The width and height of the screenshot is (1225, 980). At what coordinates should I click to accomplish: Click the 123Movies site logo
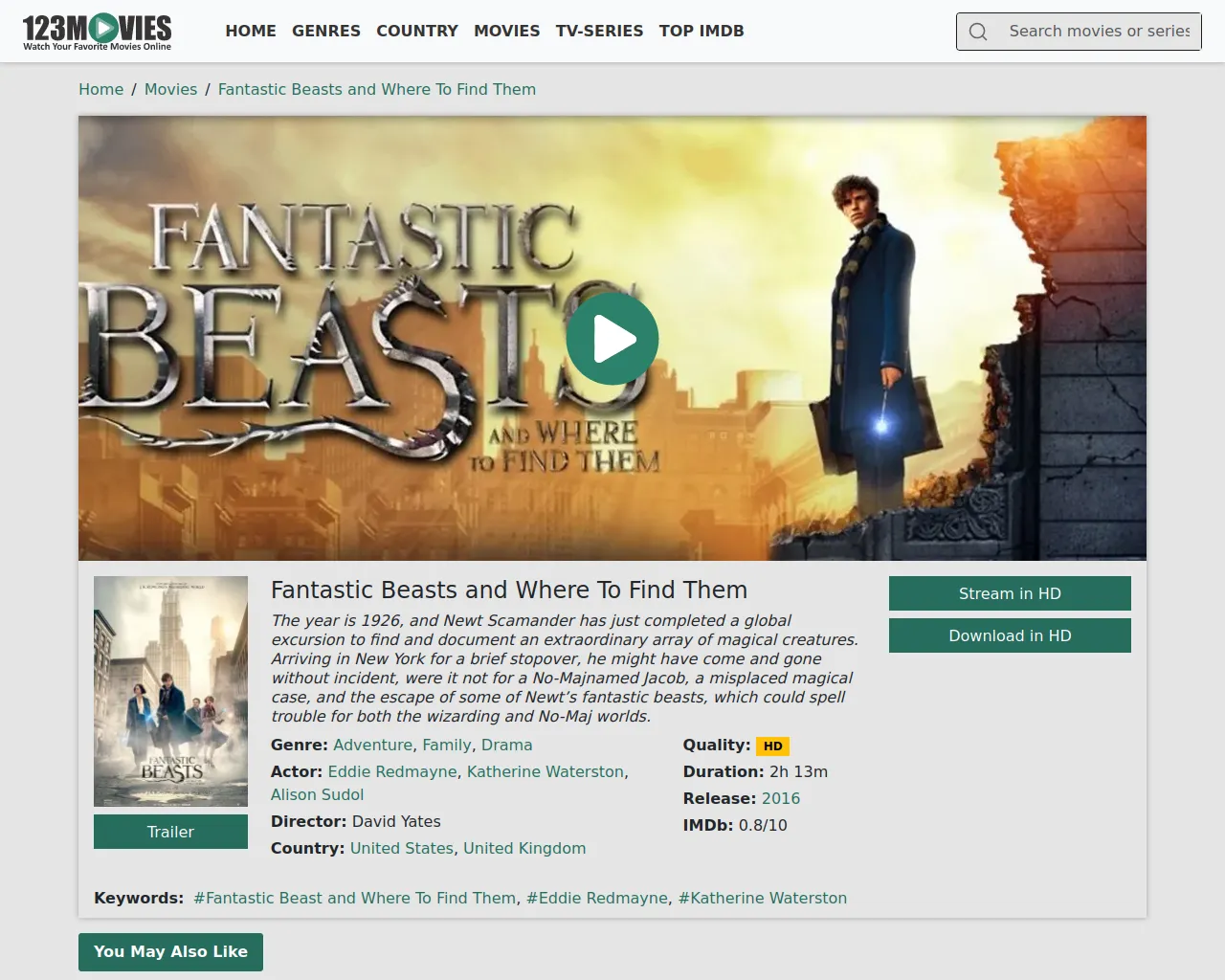point(97,32)
